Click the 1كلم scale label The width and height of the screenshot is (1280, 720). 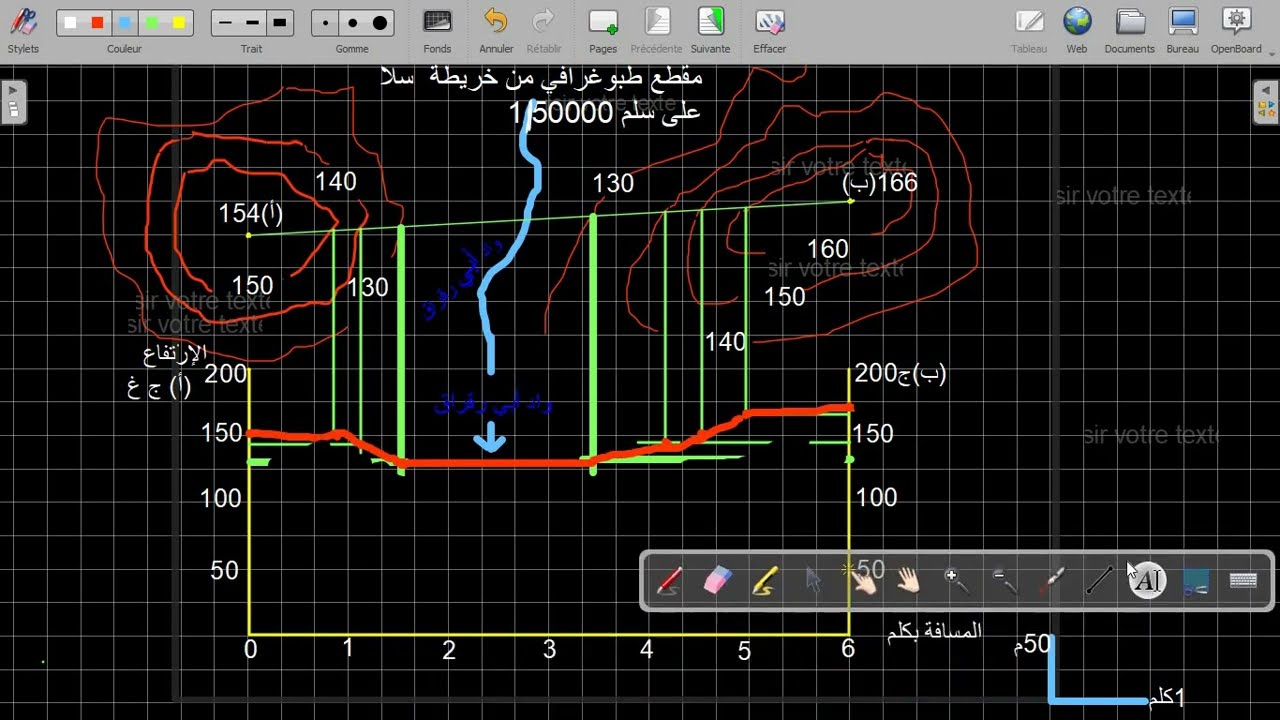point(1166,698)
